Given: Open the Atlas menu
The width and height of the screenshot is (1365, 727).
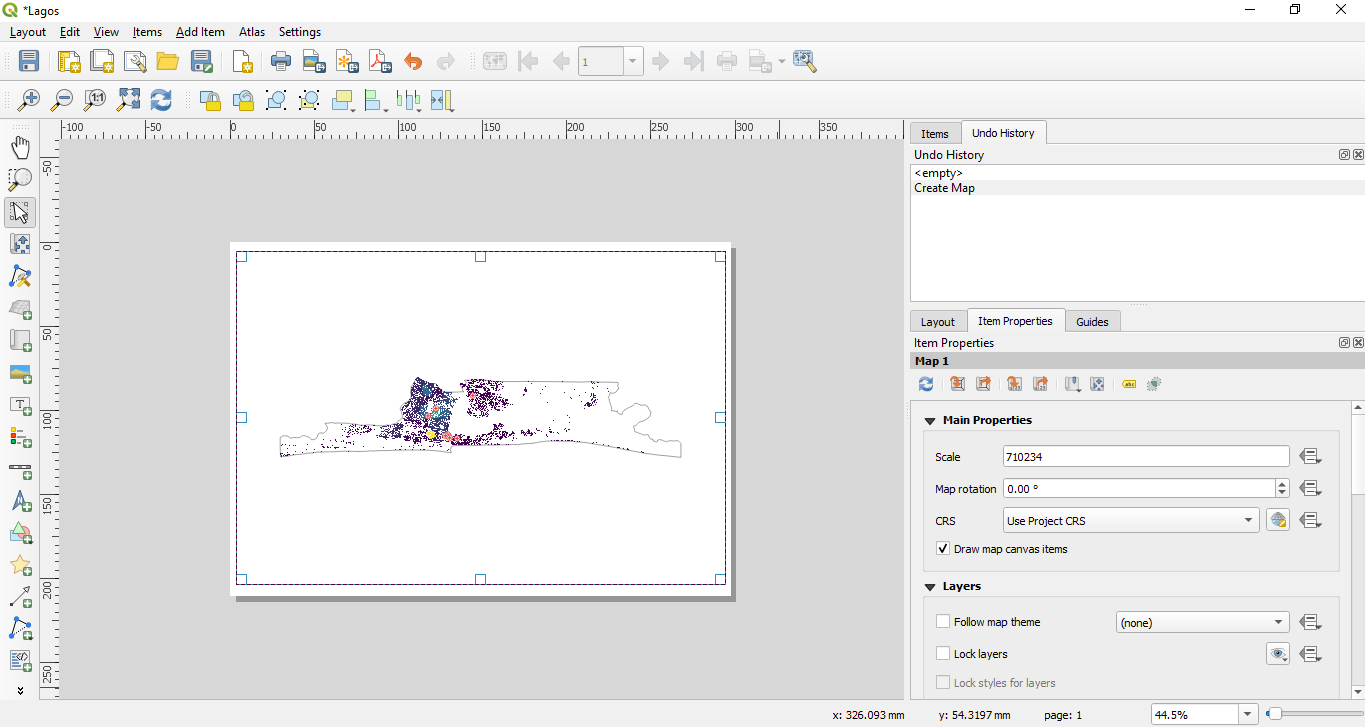Looking at the screenshot, I should pyautogui.click(x=252, y=32).
